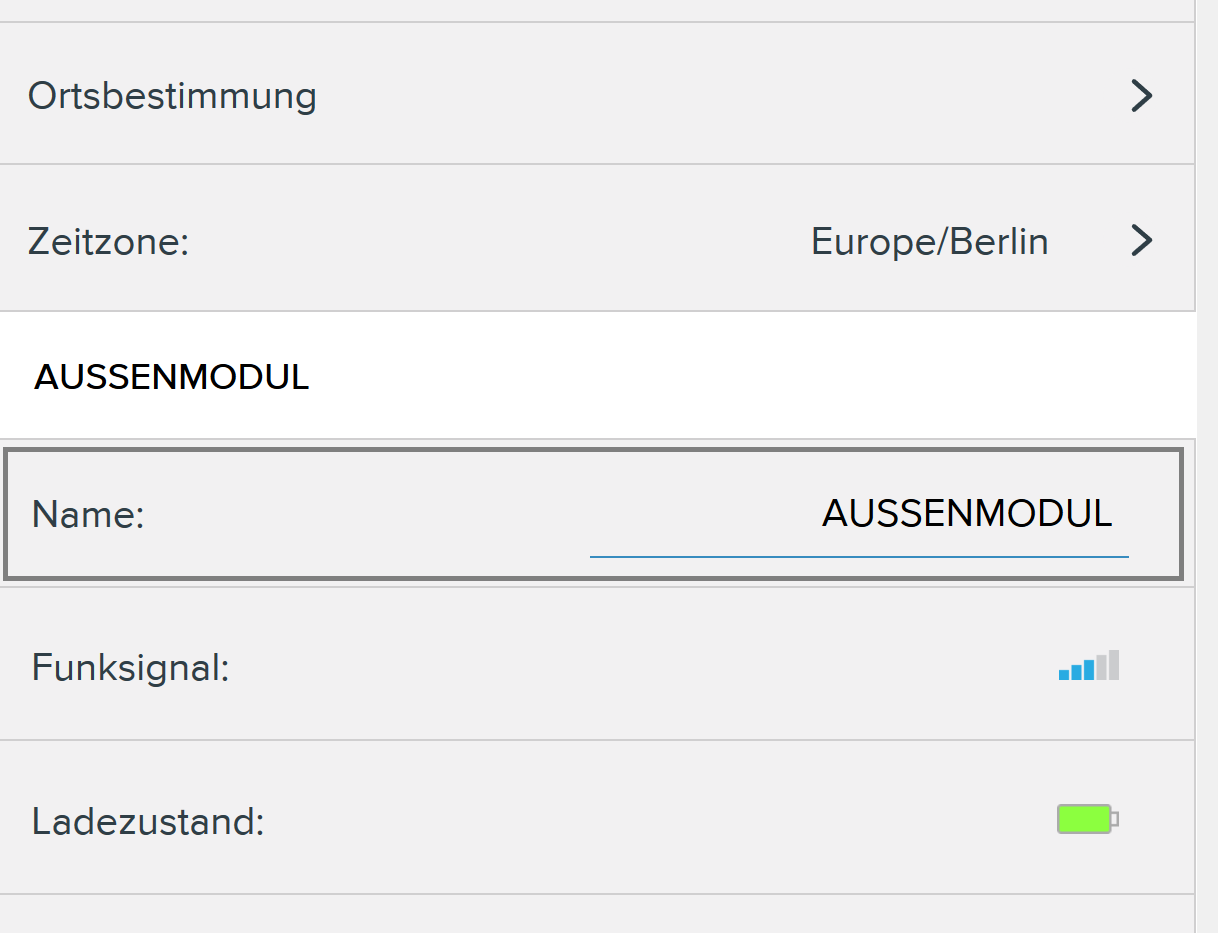The image size is (1218, 933).
Task: Click the green battery icon for Ladezustand
Action: (x=1087, y=820)
